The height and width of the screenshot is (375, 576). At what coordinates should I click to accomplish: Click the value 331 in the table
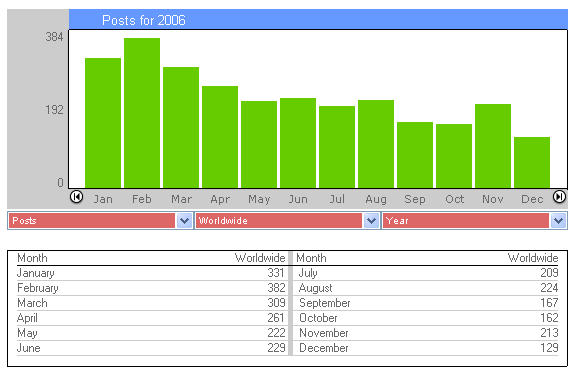pyautogui.click(x=276, y=273)
